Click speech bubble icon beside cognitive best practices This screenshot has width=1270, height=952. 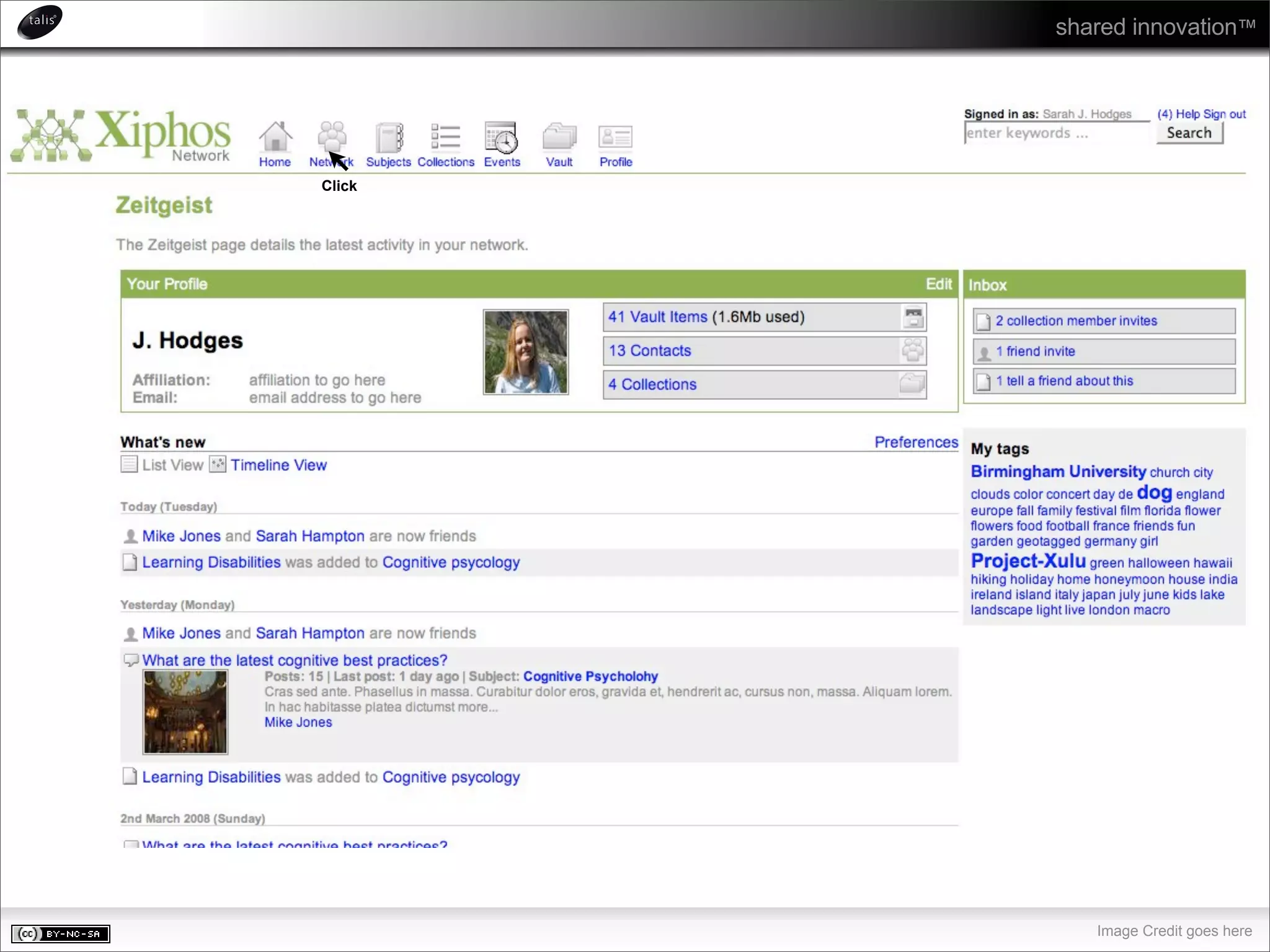(130, 660)
